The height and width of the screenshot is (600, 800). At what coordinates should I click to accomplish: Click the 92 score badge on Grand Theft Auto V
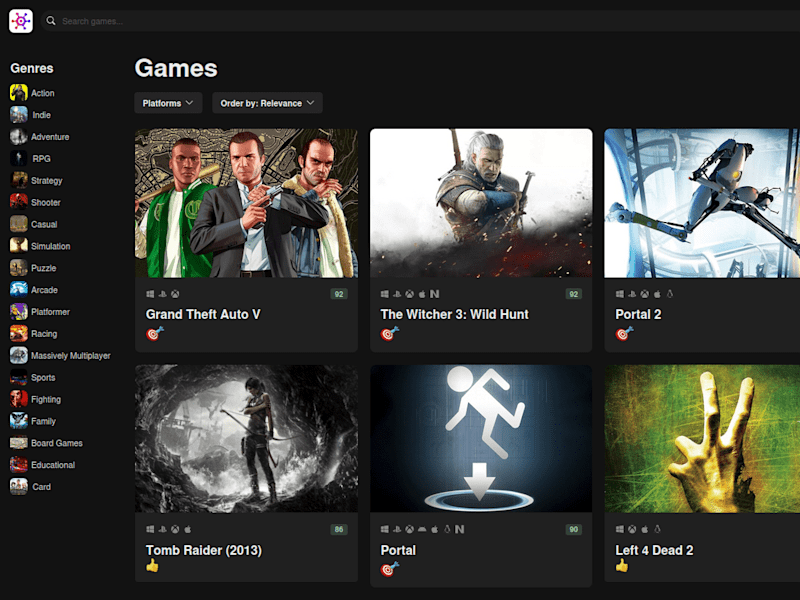pyautogui.click(x=339, y=294)
